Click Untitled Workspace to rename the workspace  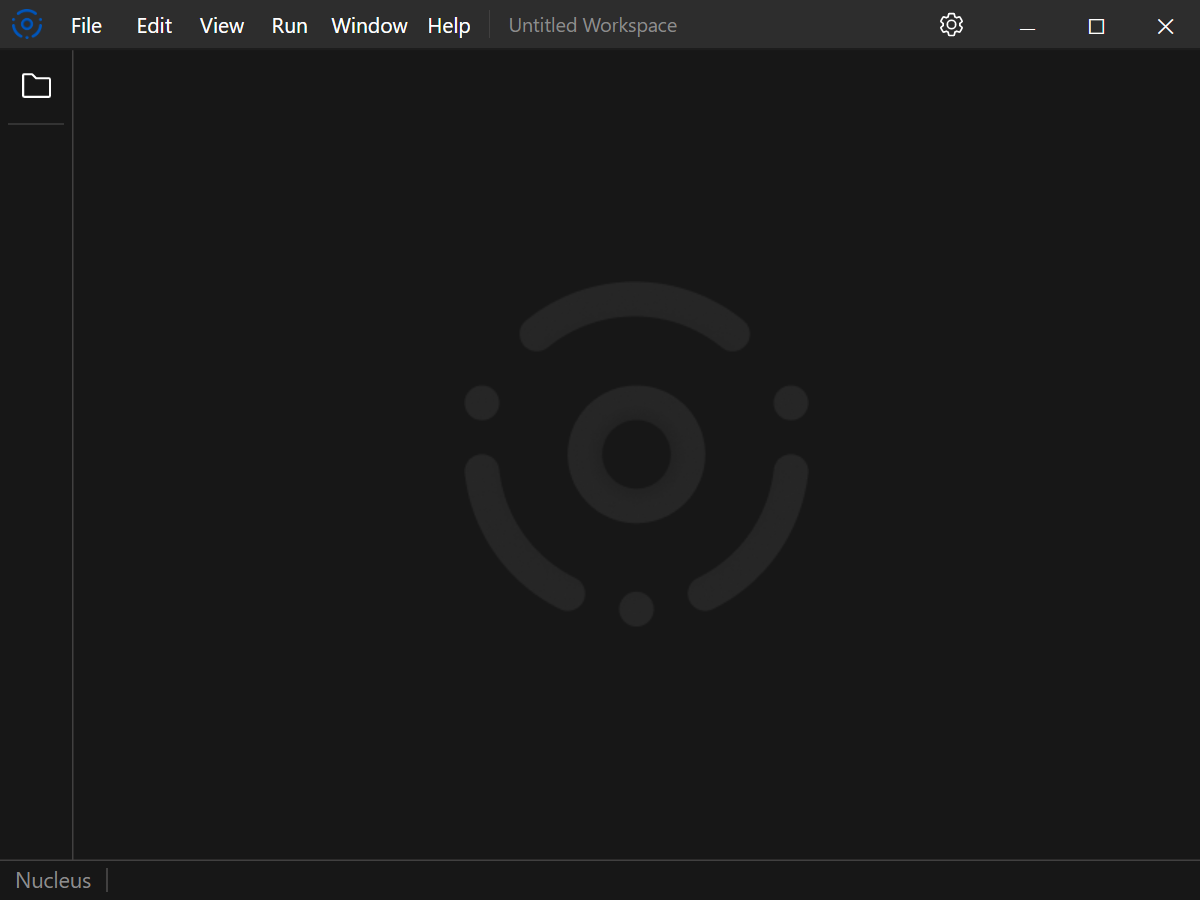pyautogui.click(x=592, y=25)
